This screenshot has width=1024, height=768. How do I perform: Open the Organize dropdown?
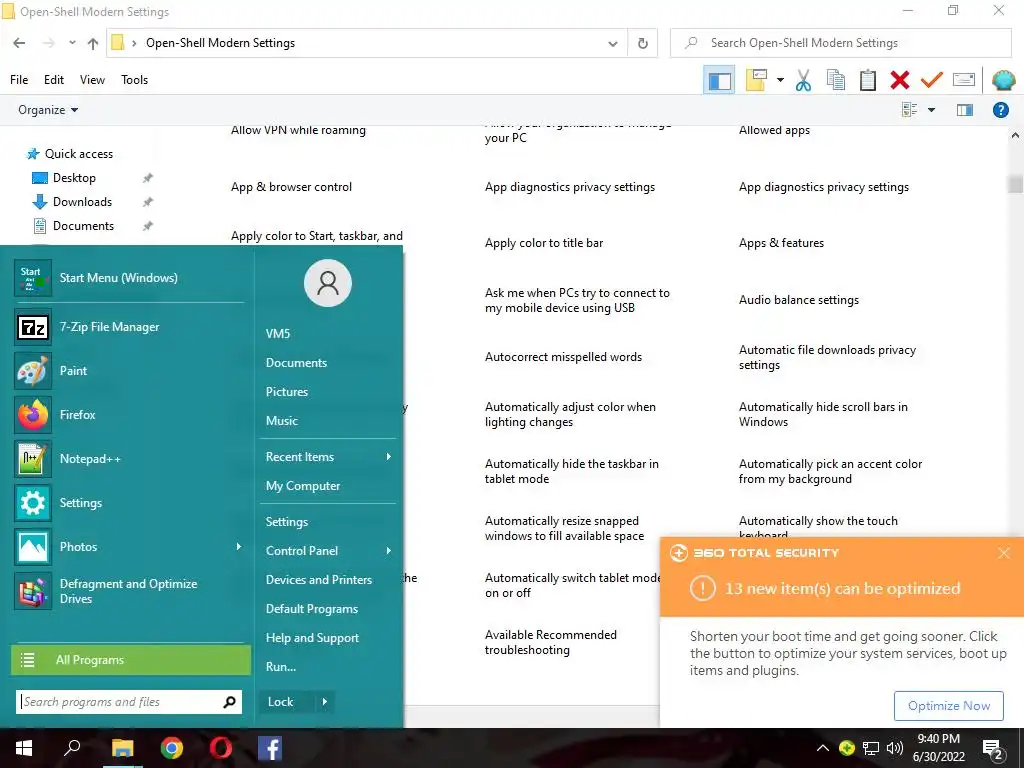[48, 110]
